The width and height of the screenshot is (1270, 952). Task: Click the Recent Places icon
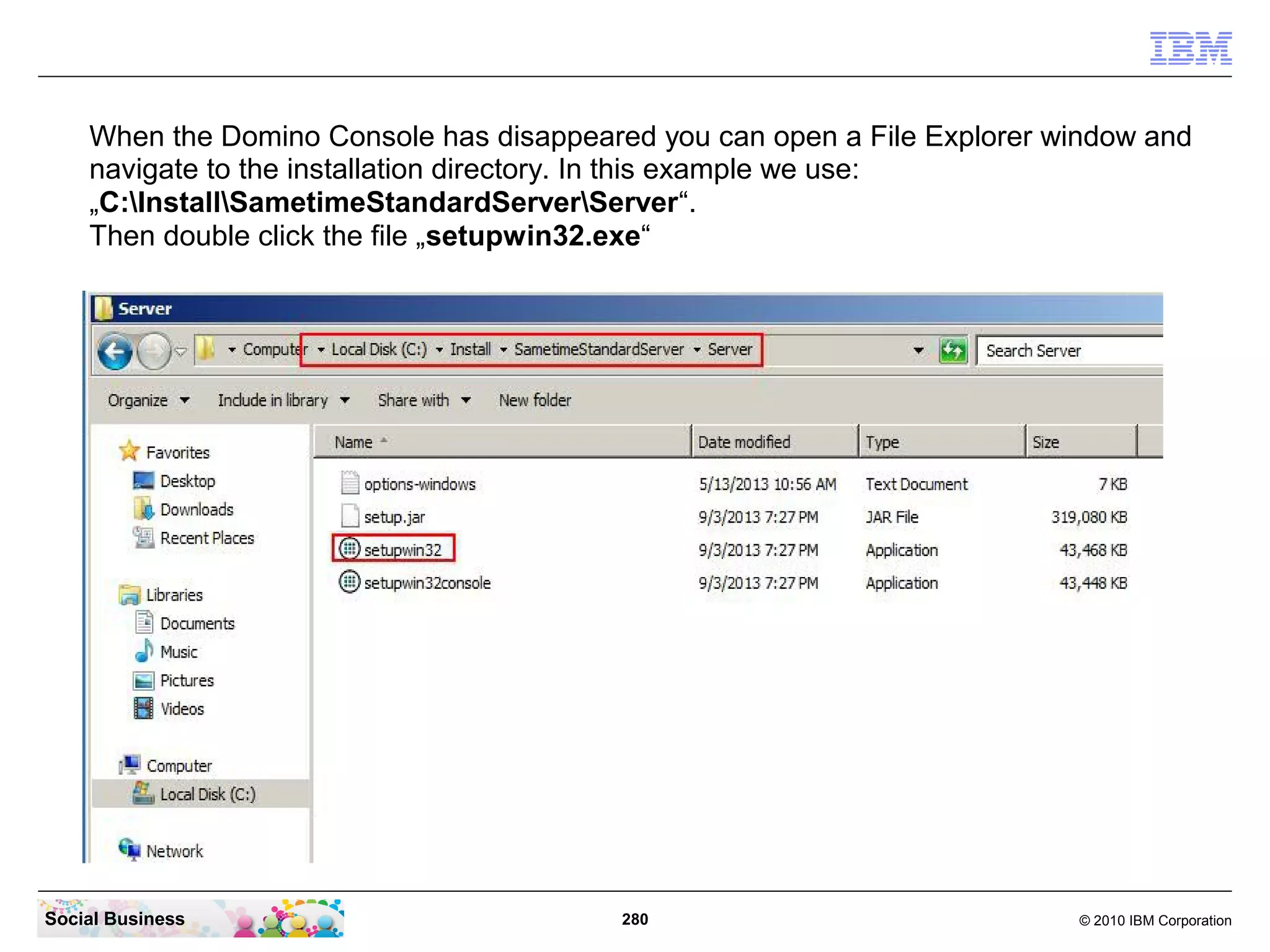coord(143,537)
